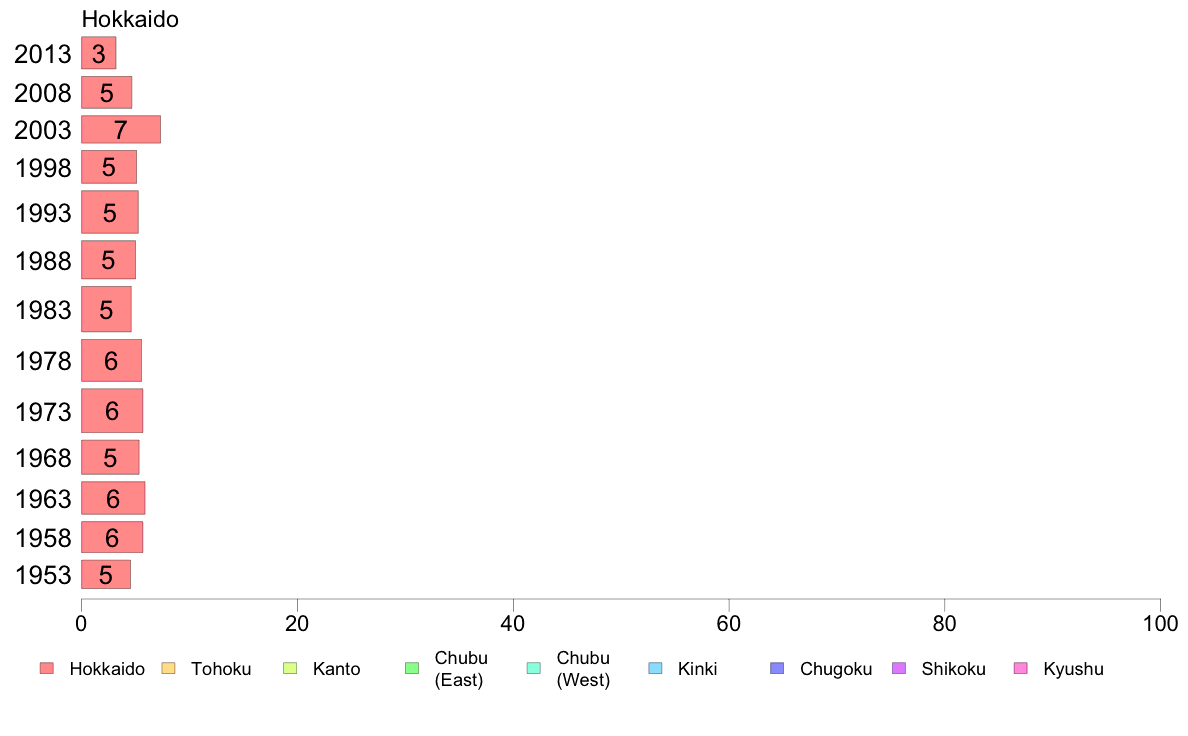The height and width of the screenshot is (736, 1188).
Task: Click the Kanto yellow-green legend swatch
Action: point(290,669)
